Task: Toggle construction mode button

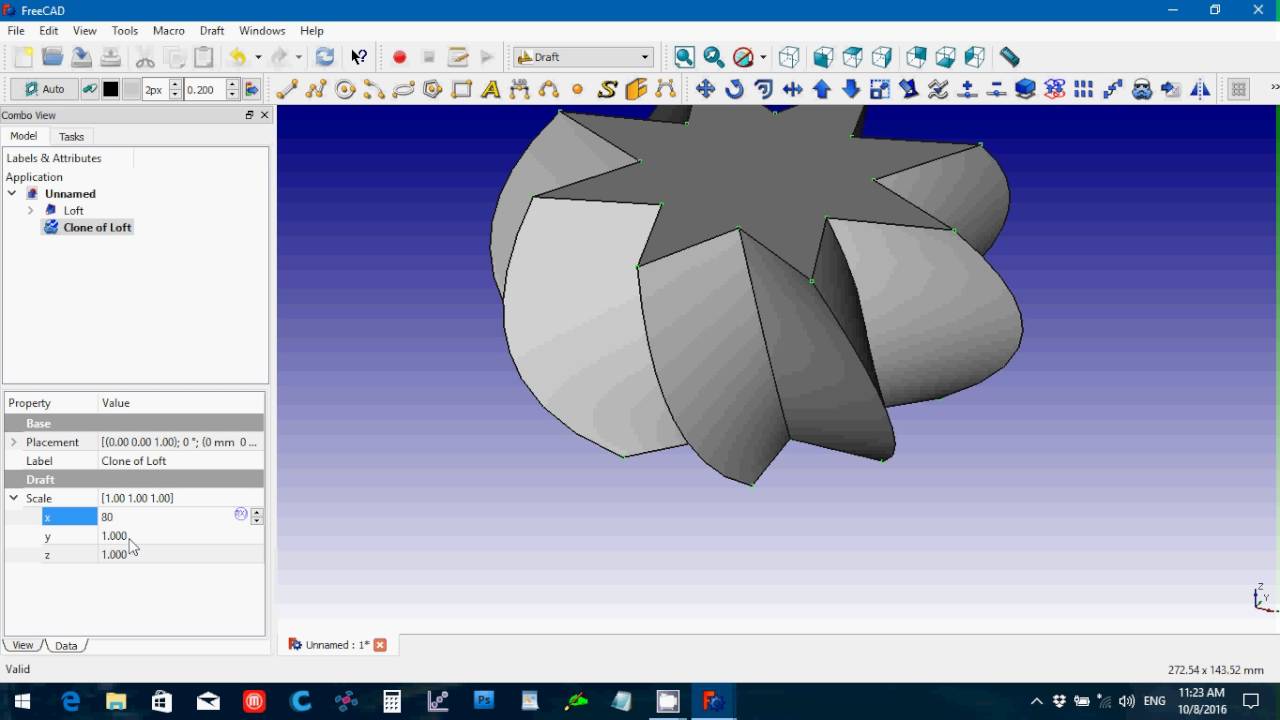Action: coord(89,89)
